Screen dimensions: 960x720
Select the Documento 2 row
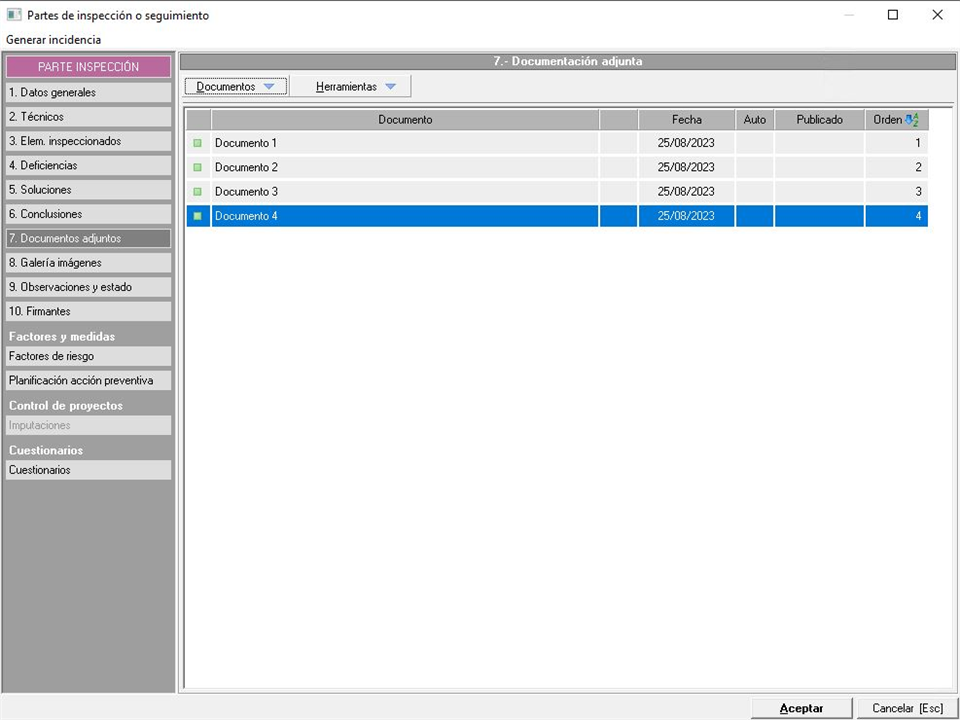coord(405,167)
